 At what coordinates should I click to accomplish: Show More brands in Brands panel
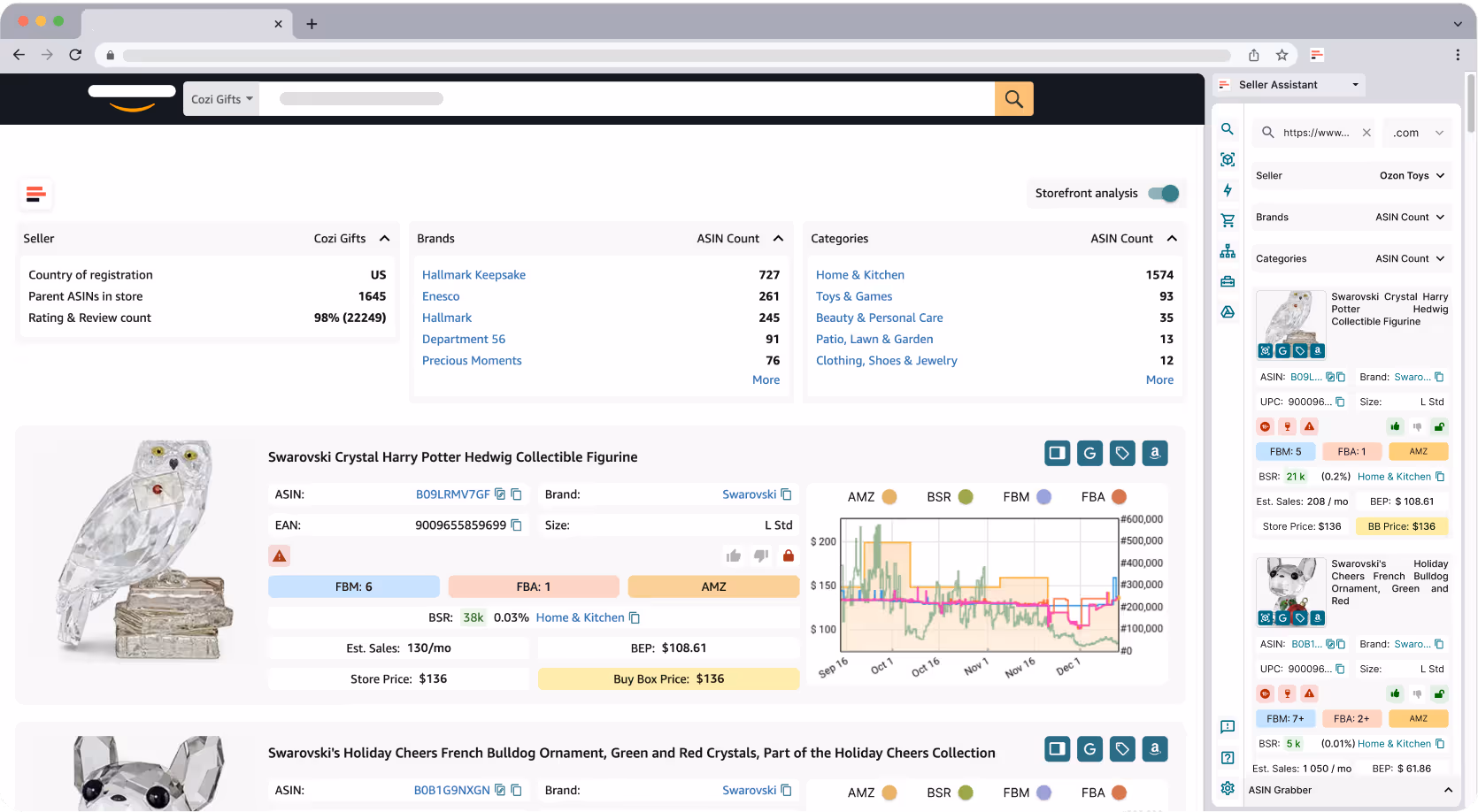pyautogui.click(x=766, y=380)
